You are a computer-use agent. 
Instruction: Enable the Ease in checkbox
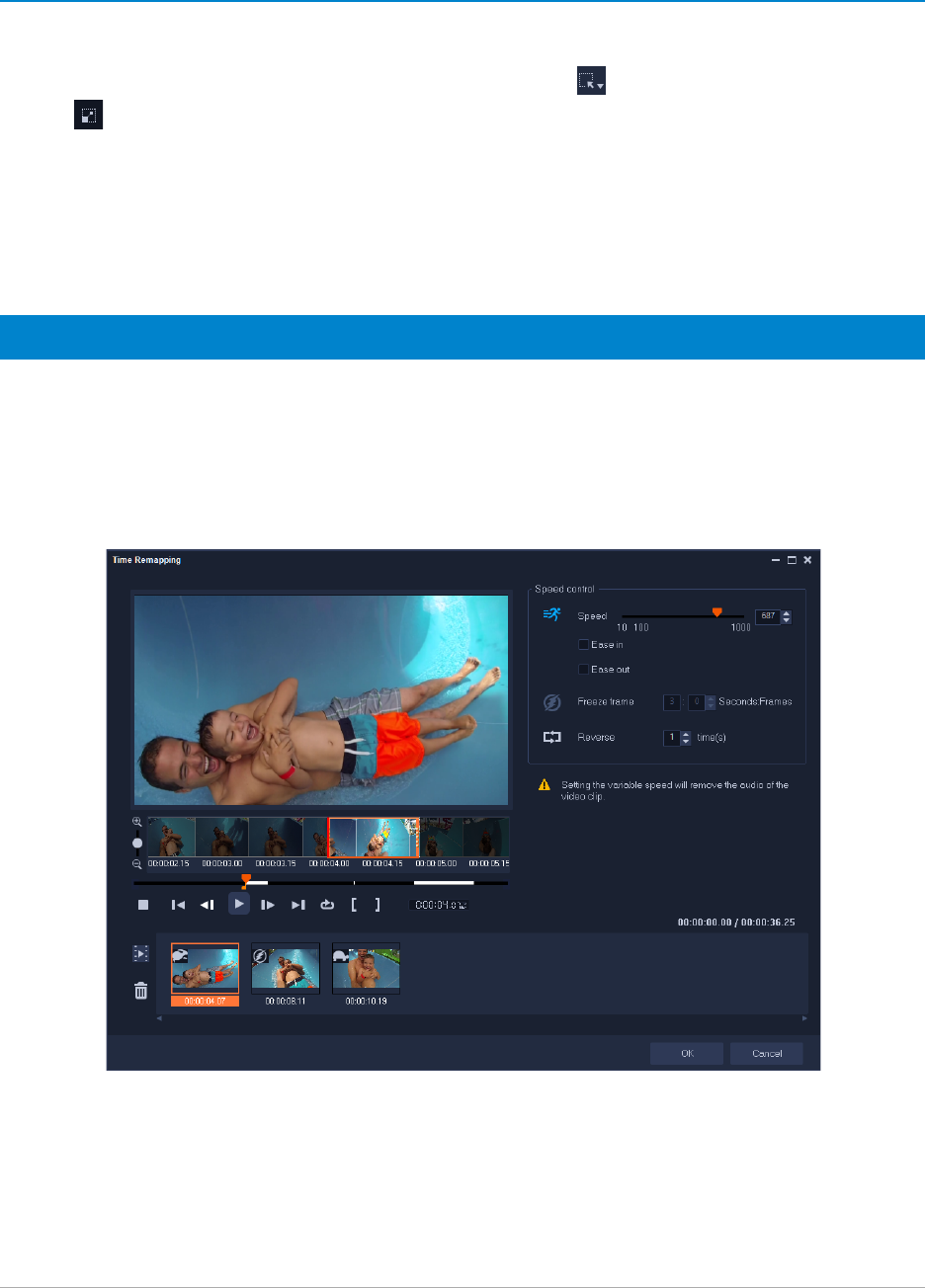[x=583, y=645]
